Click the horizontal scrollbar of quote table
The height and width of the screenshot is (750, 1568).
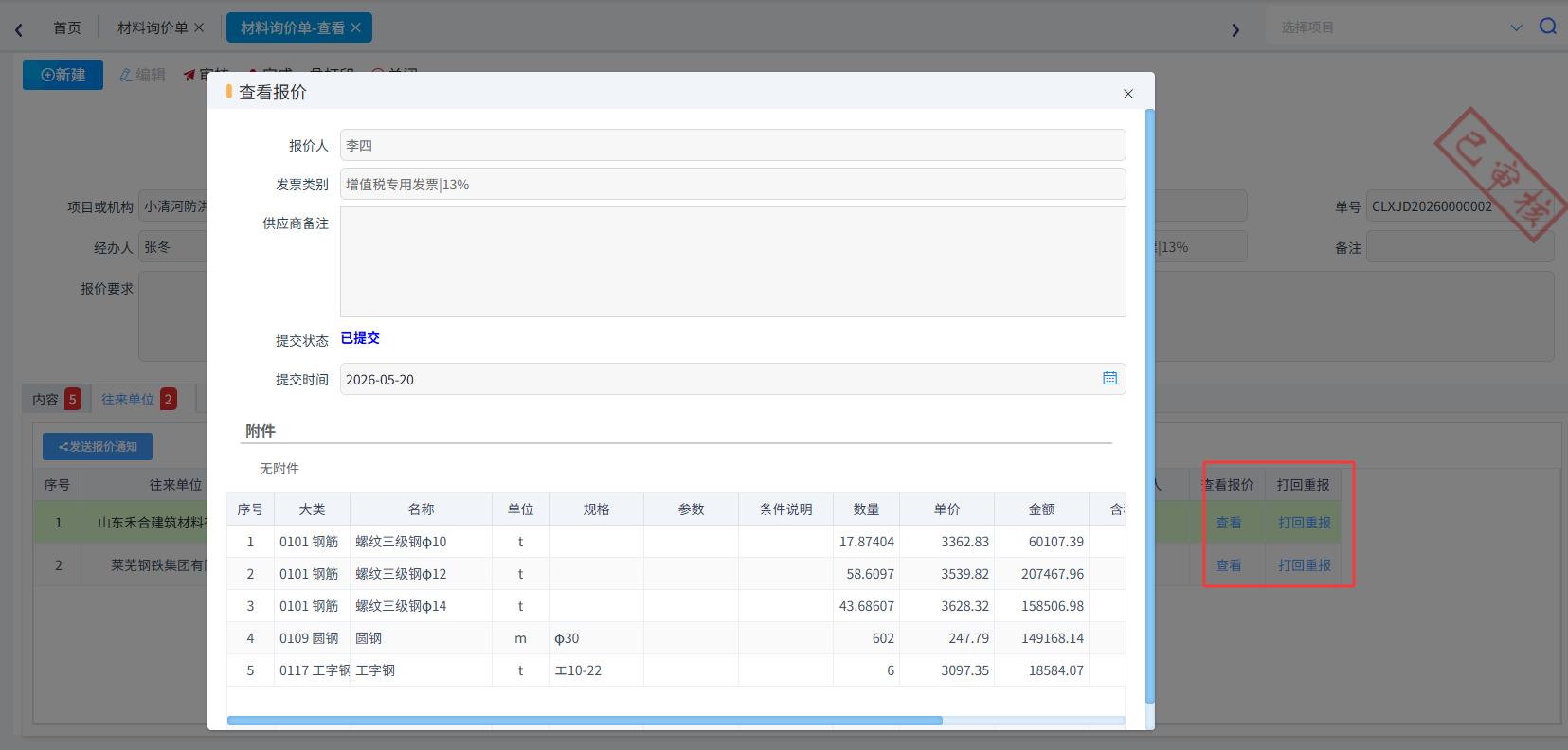click(x=585, y=721)
